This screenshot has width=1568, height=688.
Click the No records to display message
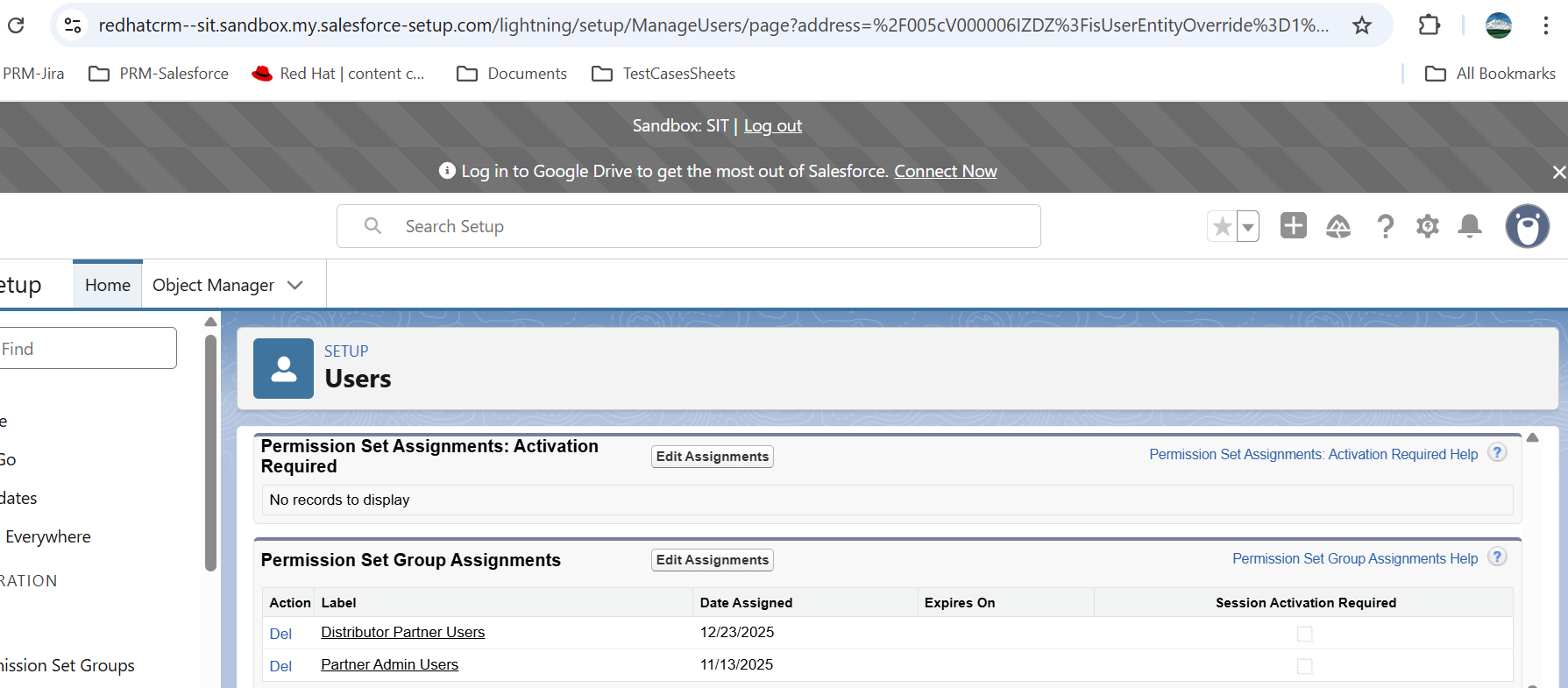[x=339, y=500]
